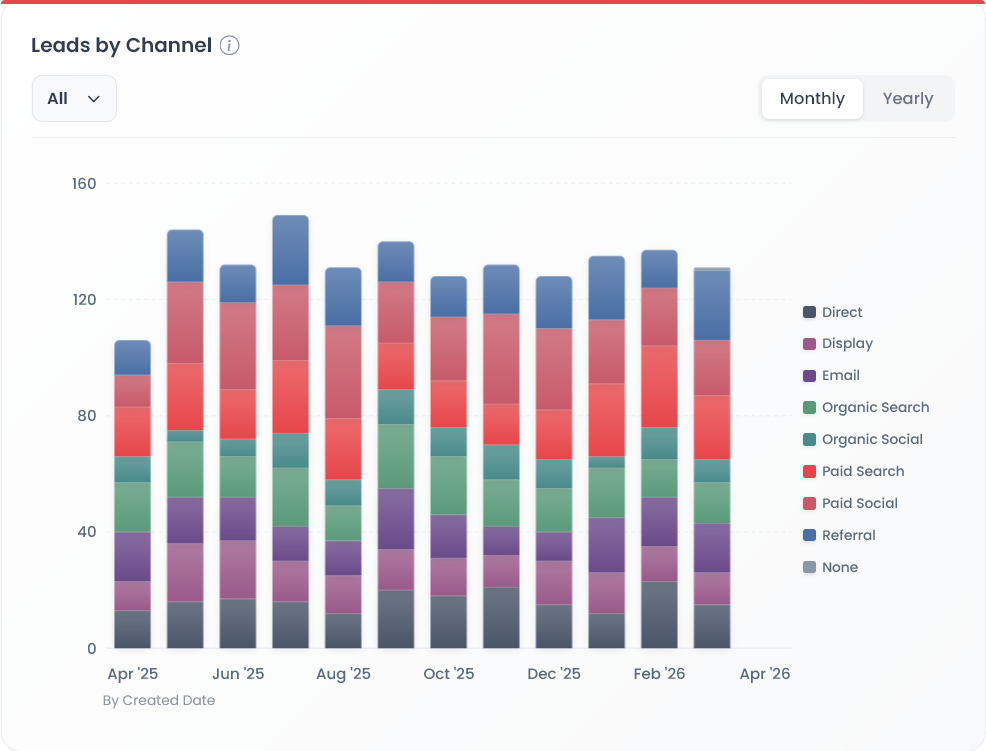The width and height of the screenshot is (986, 751).
Task: Click the Paid Search legend marker
Action: point(807,471)
